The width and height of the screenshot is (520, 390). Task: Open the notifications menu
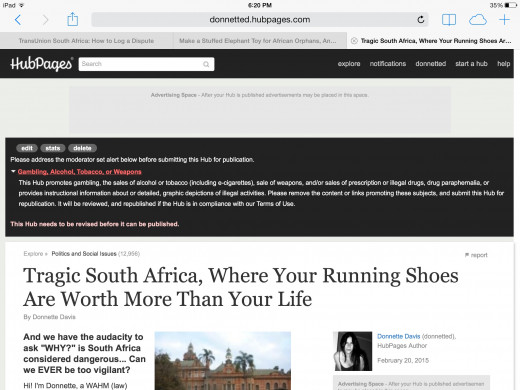[x=388, y=64]
